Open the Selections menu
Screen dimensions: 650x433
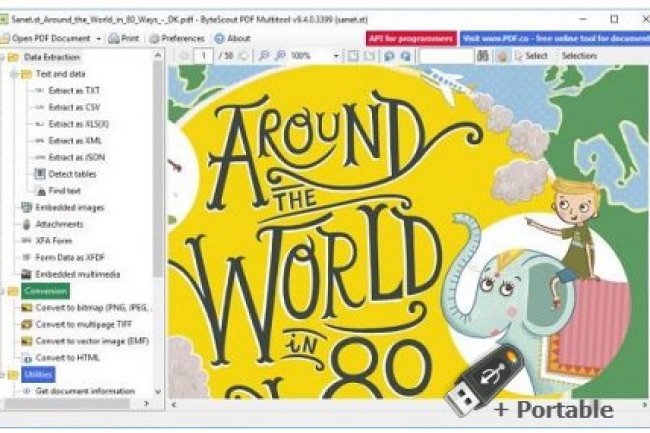click(579, 56)
